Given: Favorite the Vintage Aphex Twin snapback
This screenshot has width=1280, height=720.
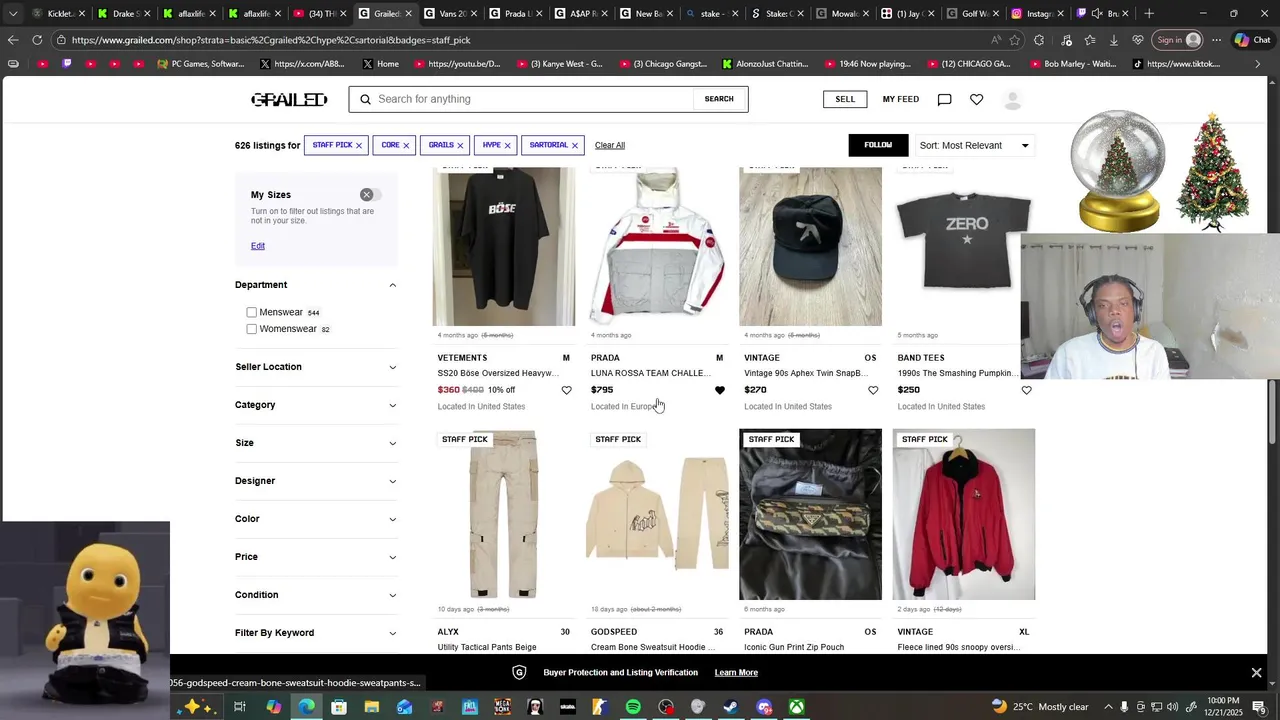Looking at the screenshot, I should tap(873, 390).
